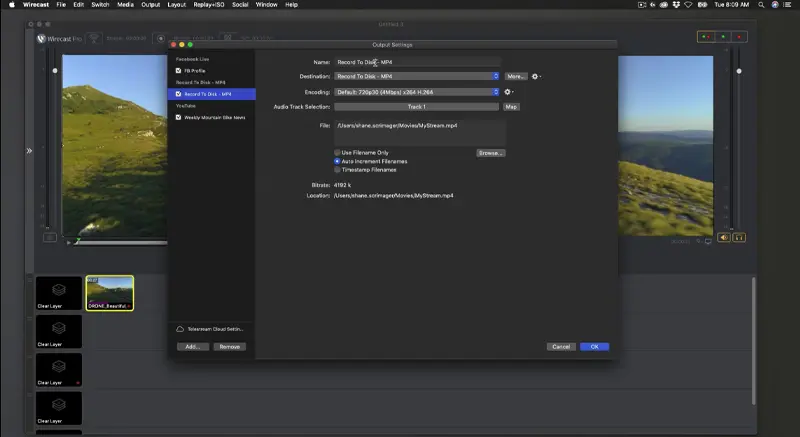Toggle the Record To Disk - MP4 checkbox
This screenshot has height=437, width=800.
(x=178, y=94)
